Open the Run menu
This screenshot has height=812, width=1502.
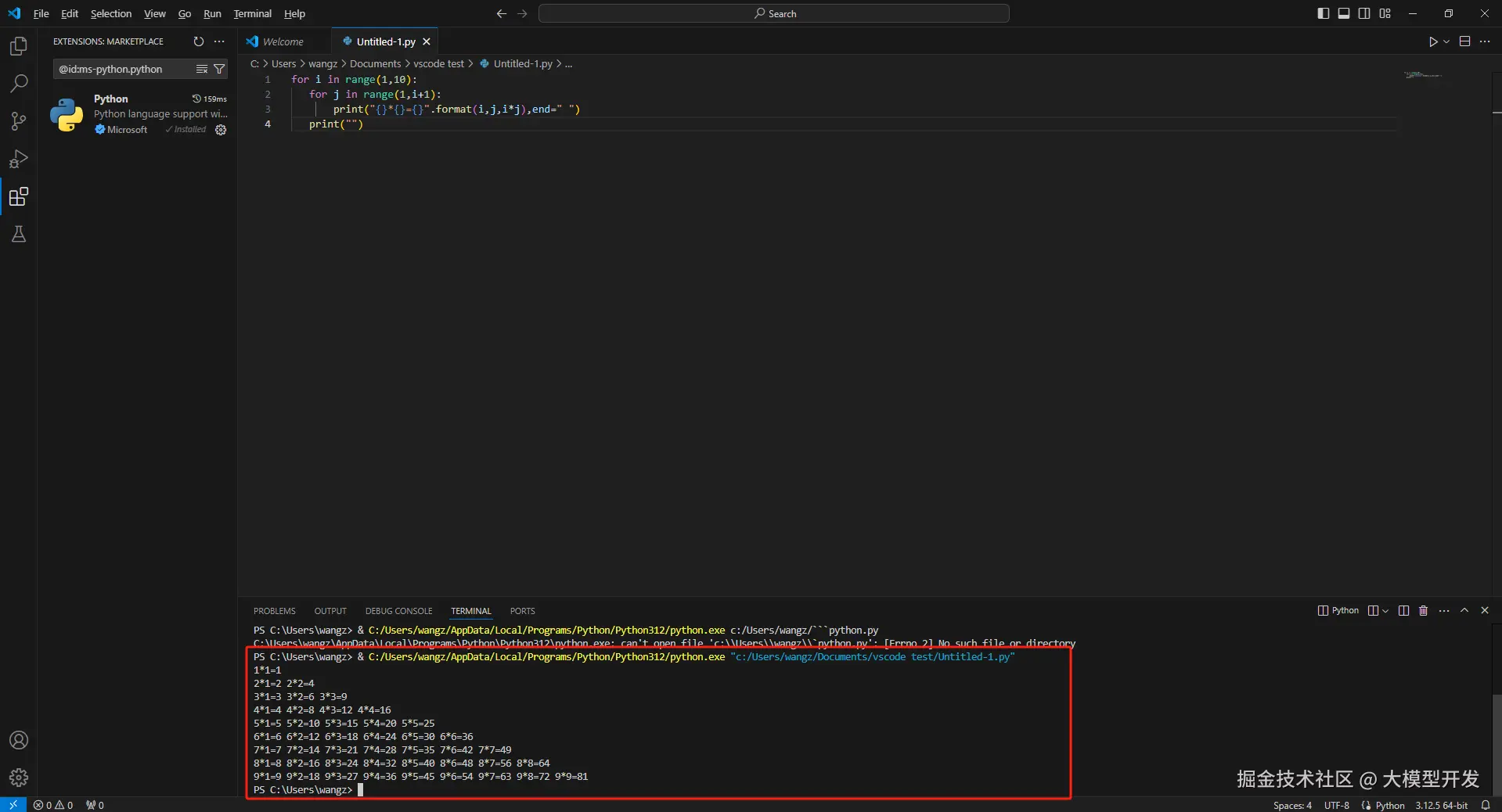click(x=212, y=13)
